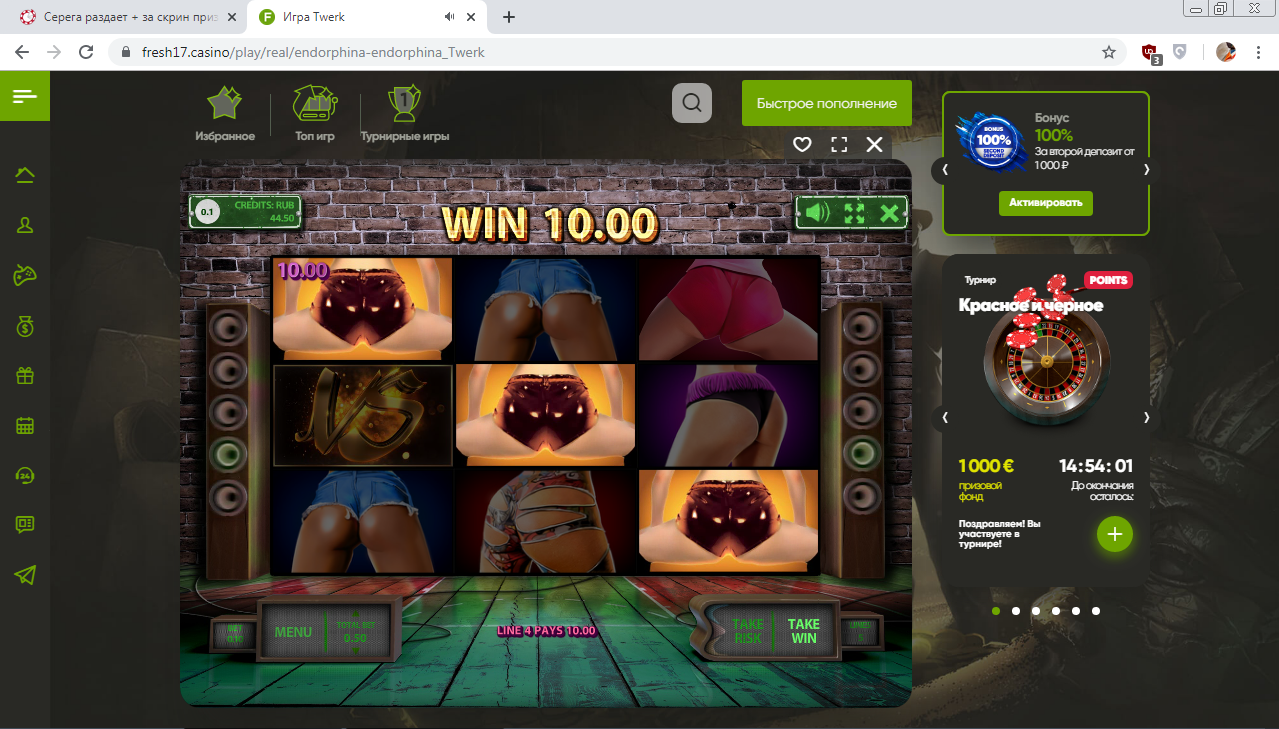Select first carousel dot (green)
Image resolution: width=1279 pixels, height=729 pixels.
coord(996,610)
